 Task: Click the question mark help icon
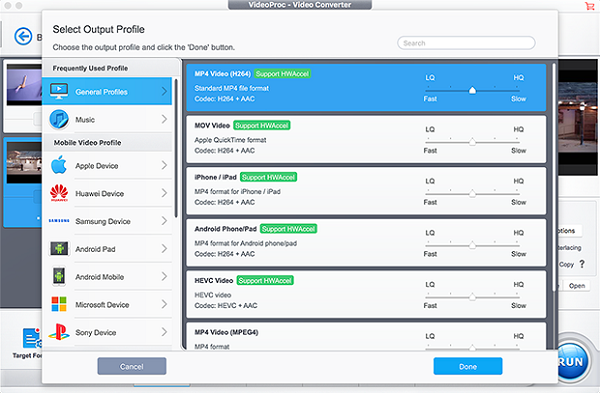[582, 264]
